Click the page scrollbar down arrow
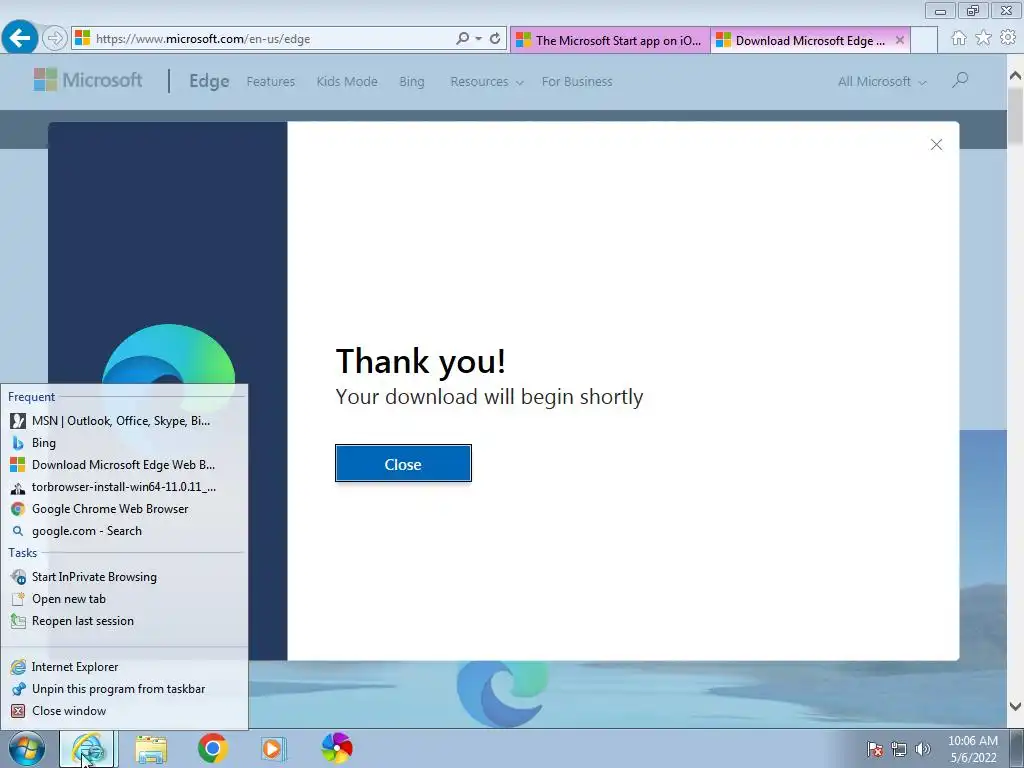Screen dimensions: 1024x768 (1015, 706)
